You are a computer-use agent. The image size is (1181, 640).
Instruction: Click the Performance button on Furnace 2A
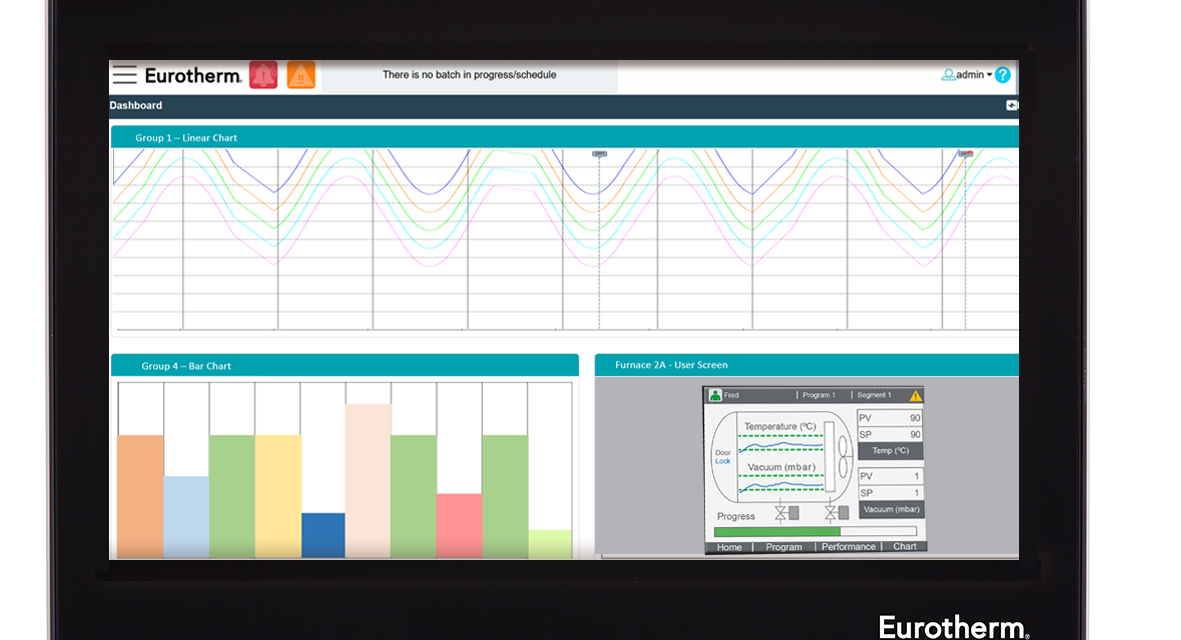(849, 546)
